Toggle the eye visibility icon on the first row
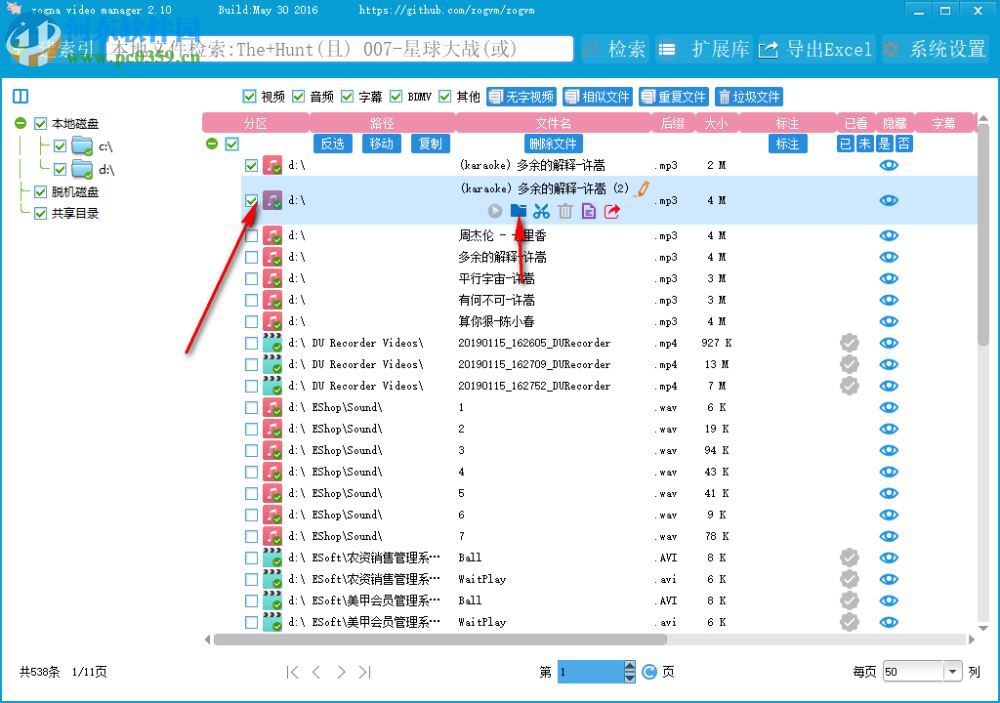The width and height of the screenshot is (1000, 703). (x=889, y=165)
